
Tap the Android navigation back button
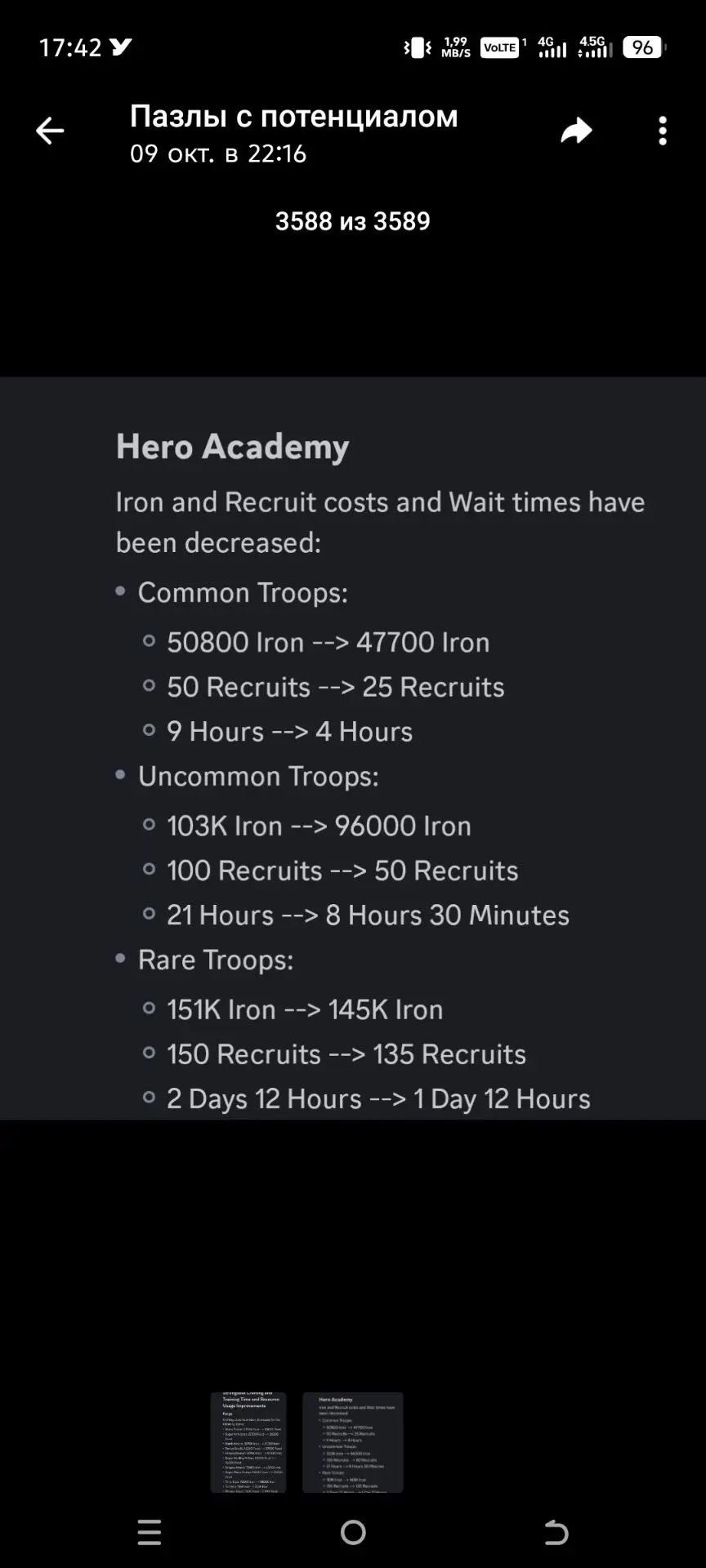[556, 1532]
